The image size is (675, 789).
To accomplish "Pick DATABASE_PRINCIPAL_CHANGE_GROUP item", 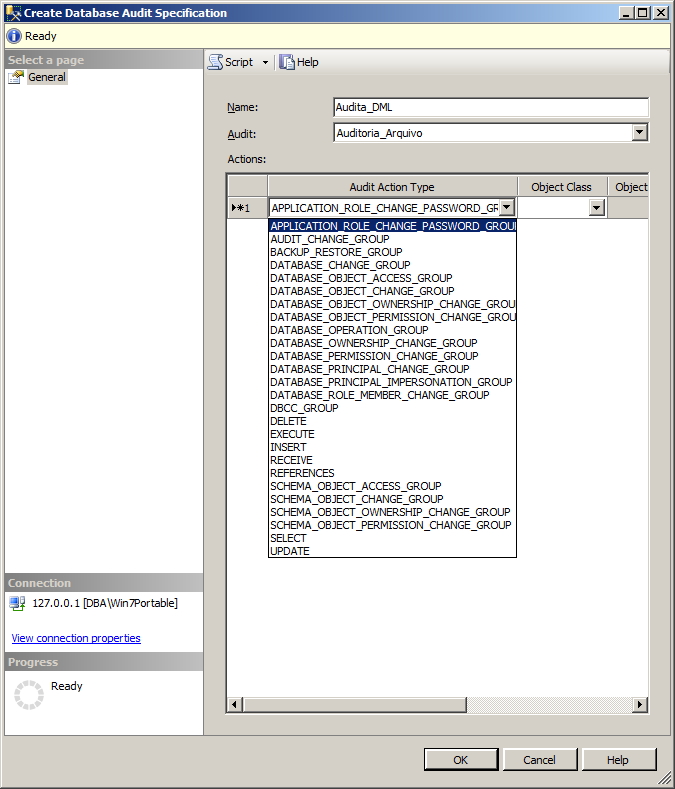I will 393,369.
